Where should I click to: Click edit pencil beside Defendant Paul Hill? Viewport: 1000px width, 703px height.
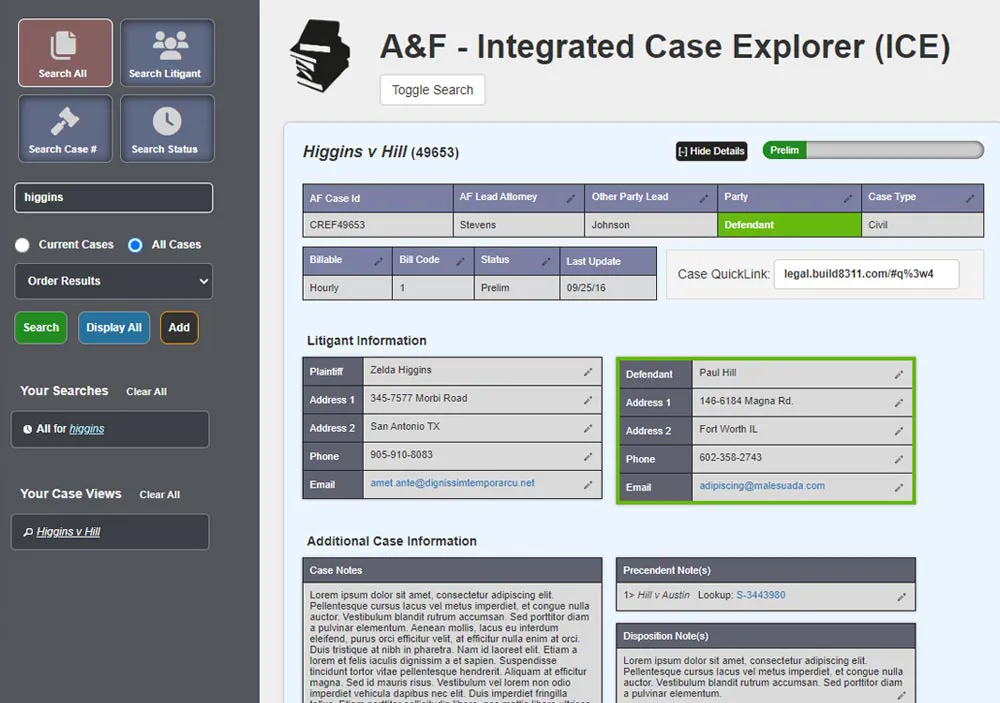coord(898,374)
